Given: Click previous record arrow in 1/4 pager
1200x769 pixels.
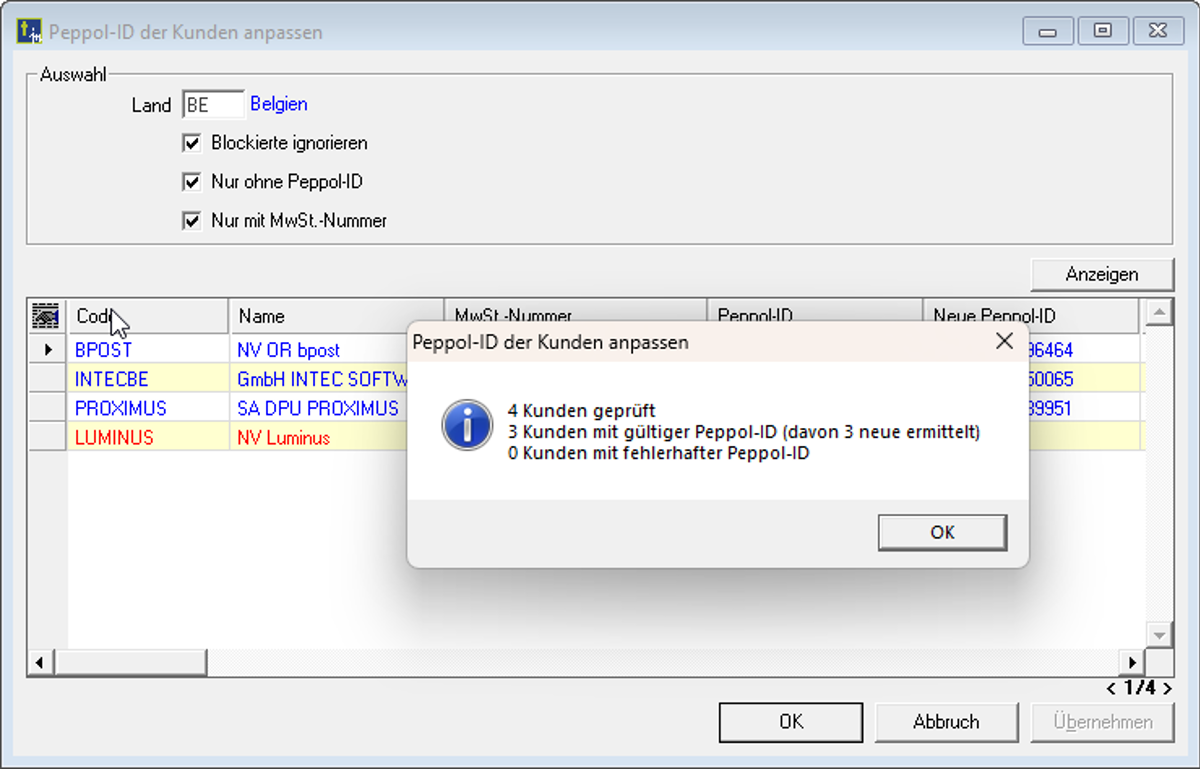Looking at the screenshot, I should [1112, 689].
